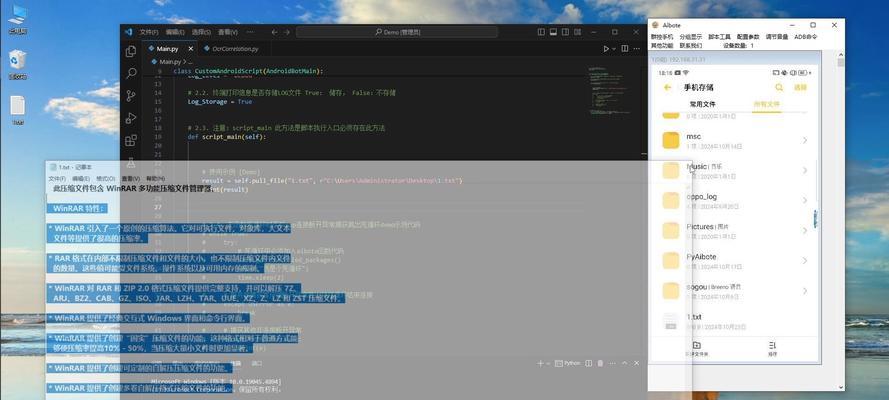Open the VS Code Selection menu
This screenshot has height=400, width=889.
201,32
